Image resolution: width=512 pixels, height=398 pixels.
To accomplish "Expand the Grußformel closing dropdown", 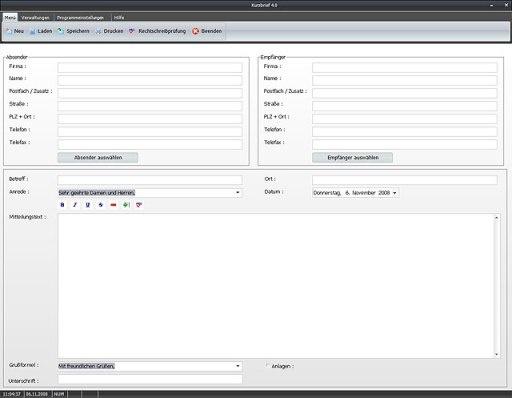I will tap(238, 366).
